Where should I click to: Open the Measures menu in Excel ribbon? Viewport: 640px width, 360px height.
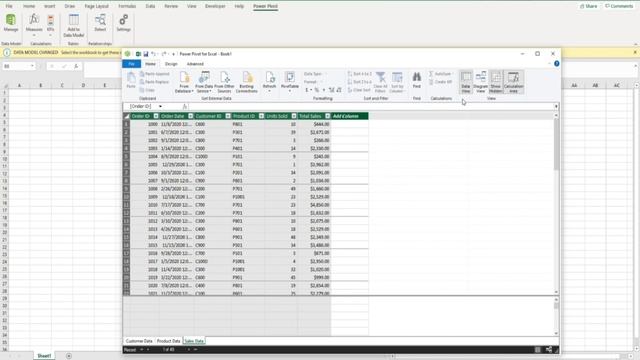[34, 24]
